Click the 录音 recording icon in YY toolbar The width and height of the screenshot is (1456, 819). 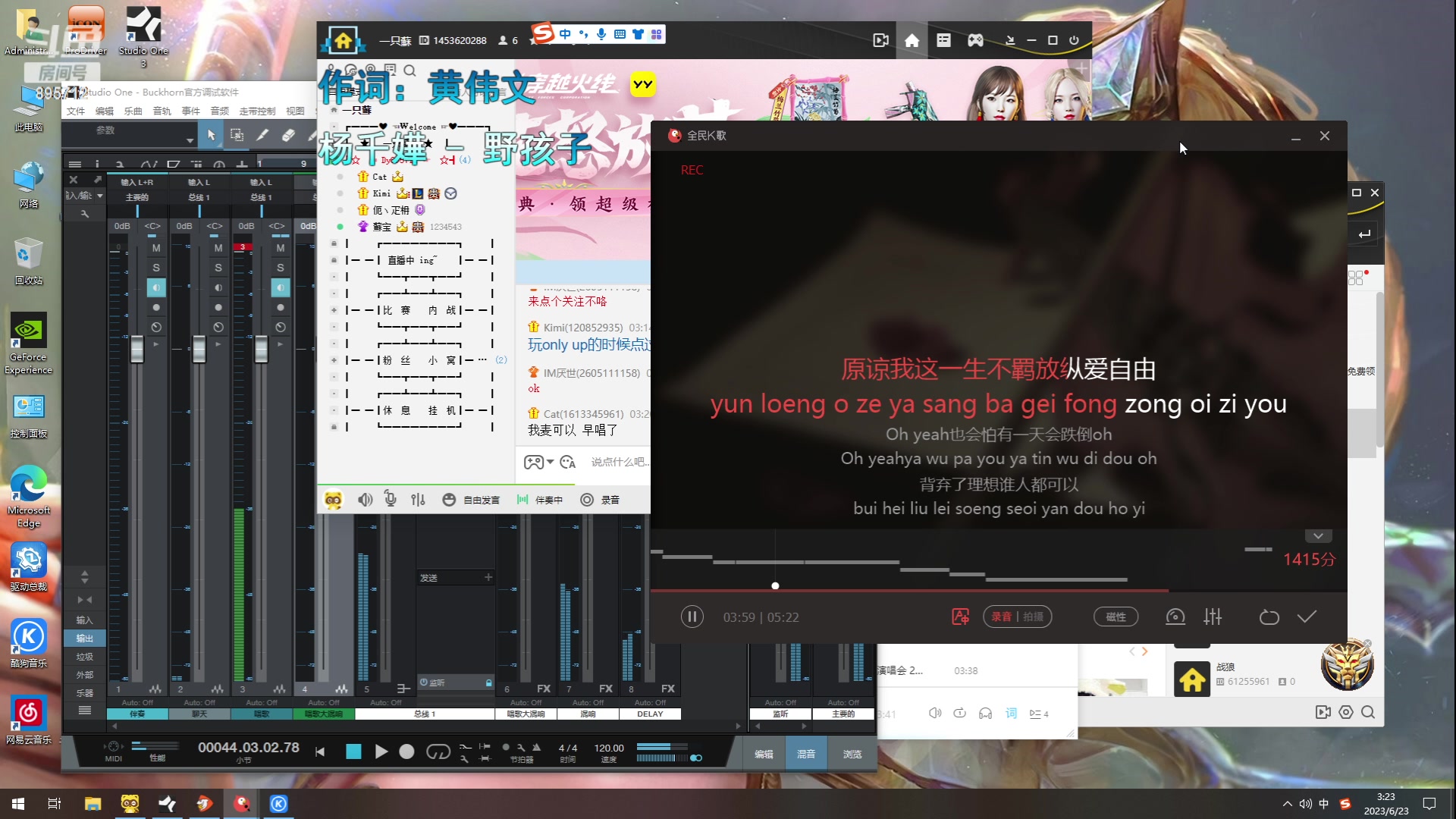[x=588, y=499]
